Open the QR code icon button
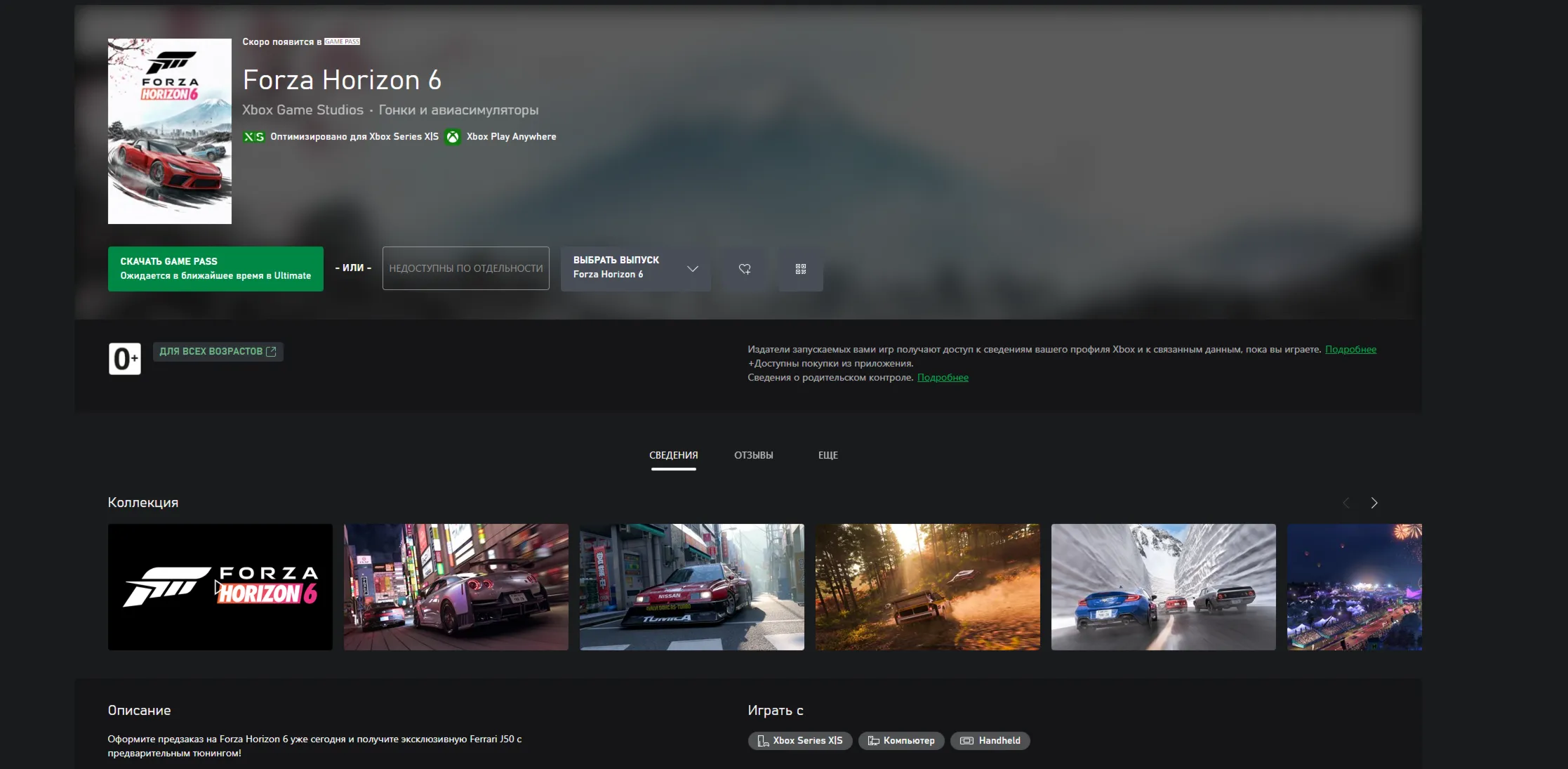Image resolution: width=1568 pixels, height=769 pixels. pyautogui.click(x=801, y=269)
